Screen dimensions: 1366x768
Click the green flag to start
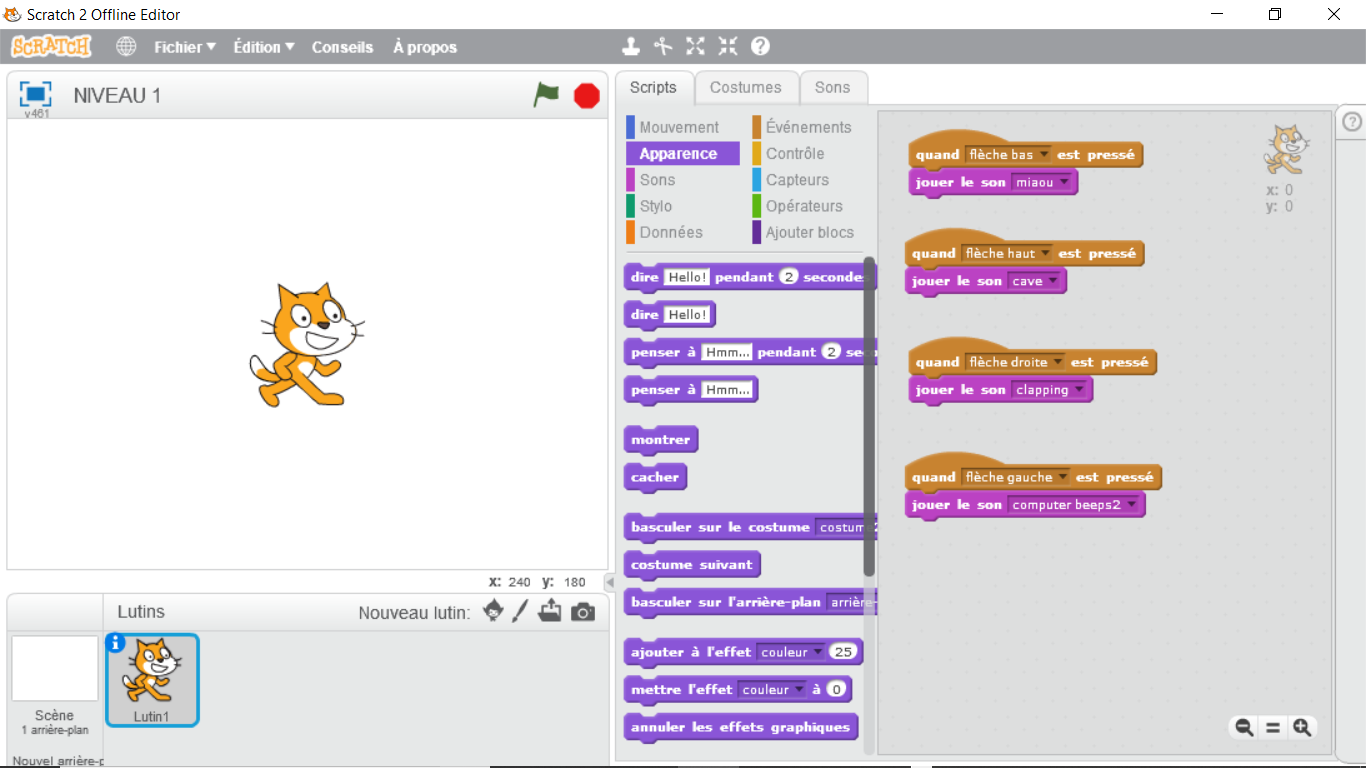click(546, 95)
